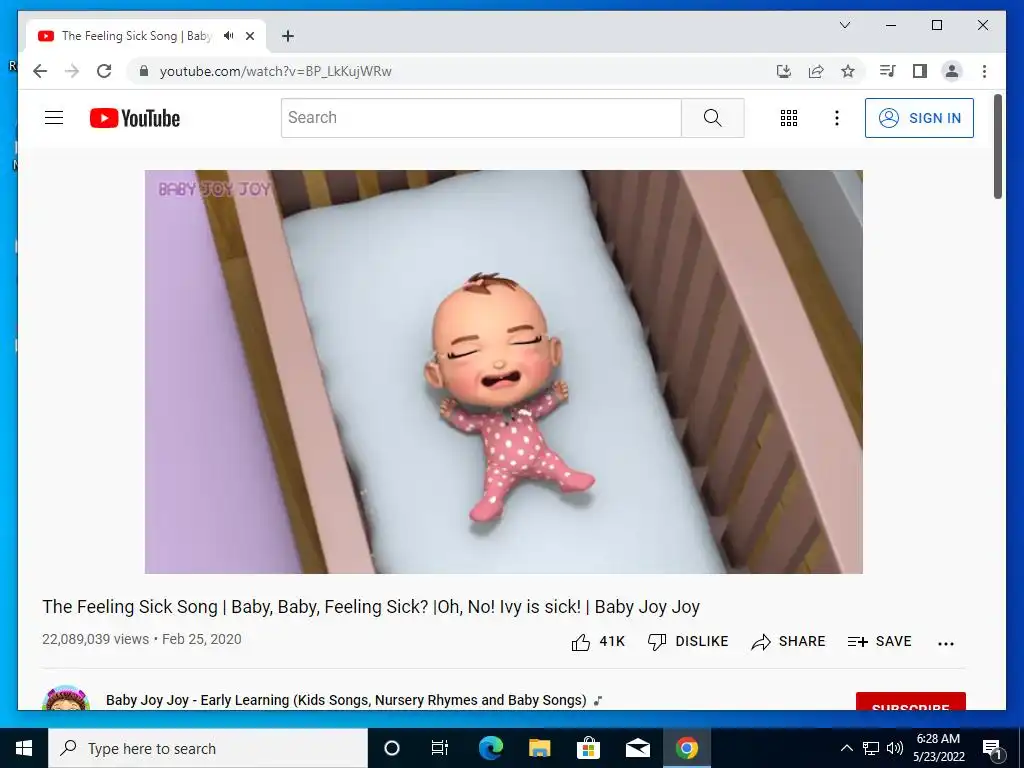Open more actions ellipsis under video
Screen dimensions: 1024x768
[946, 643]
